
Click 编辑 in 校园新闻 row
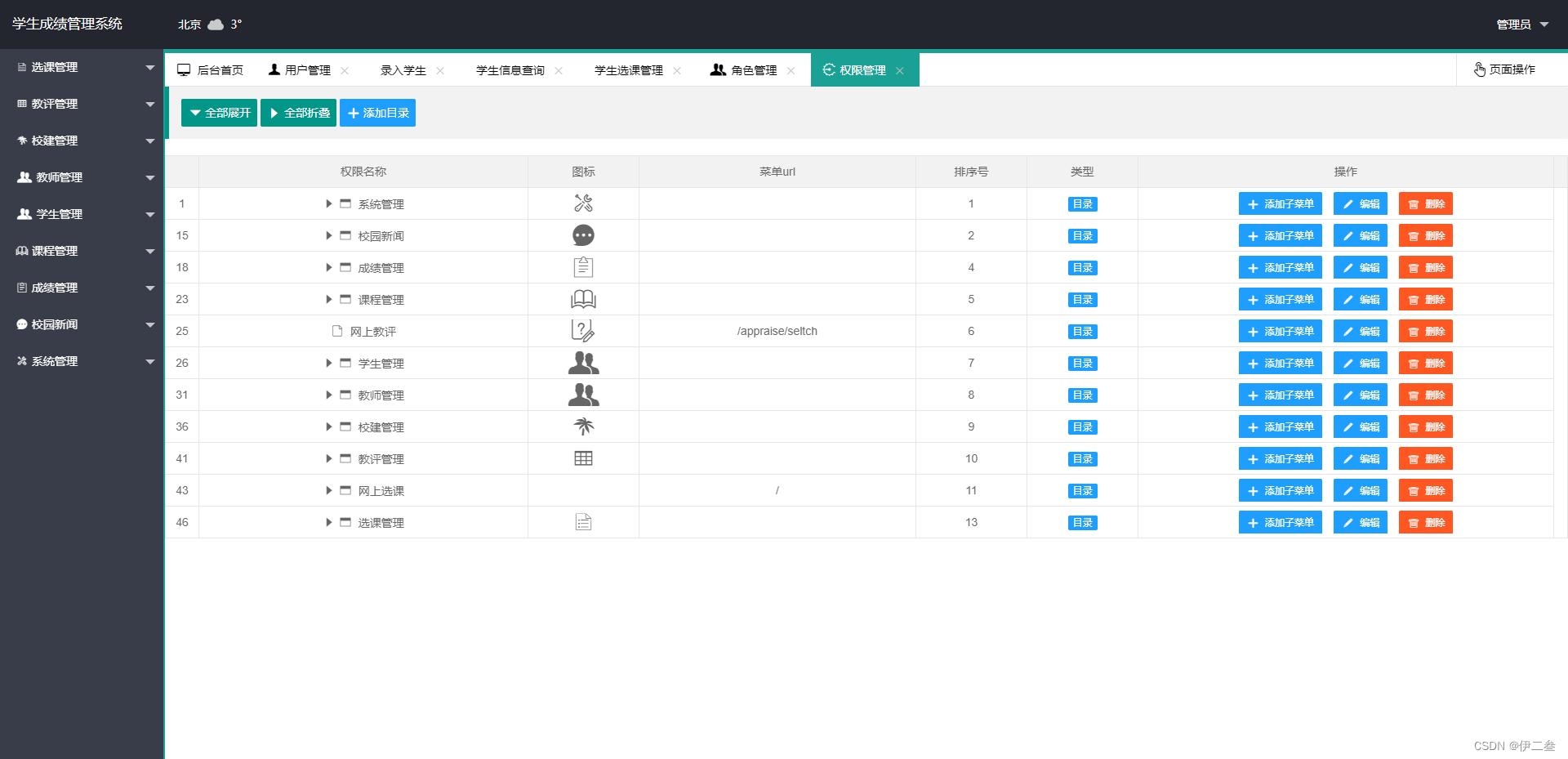1360,235
